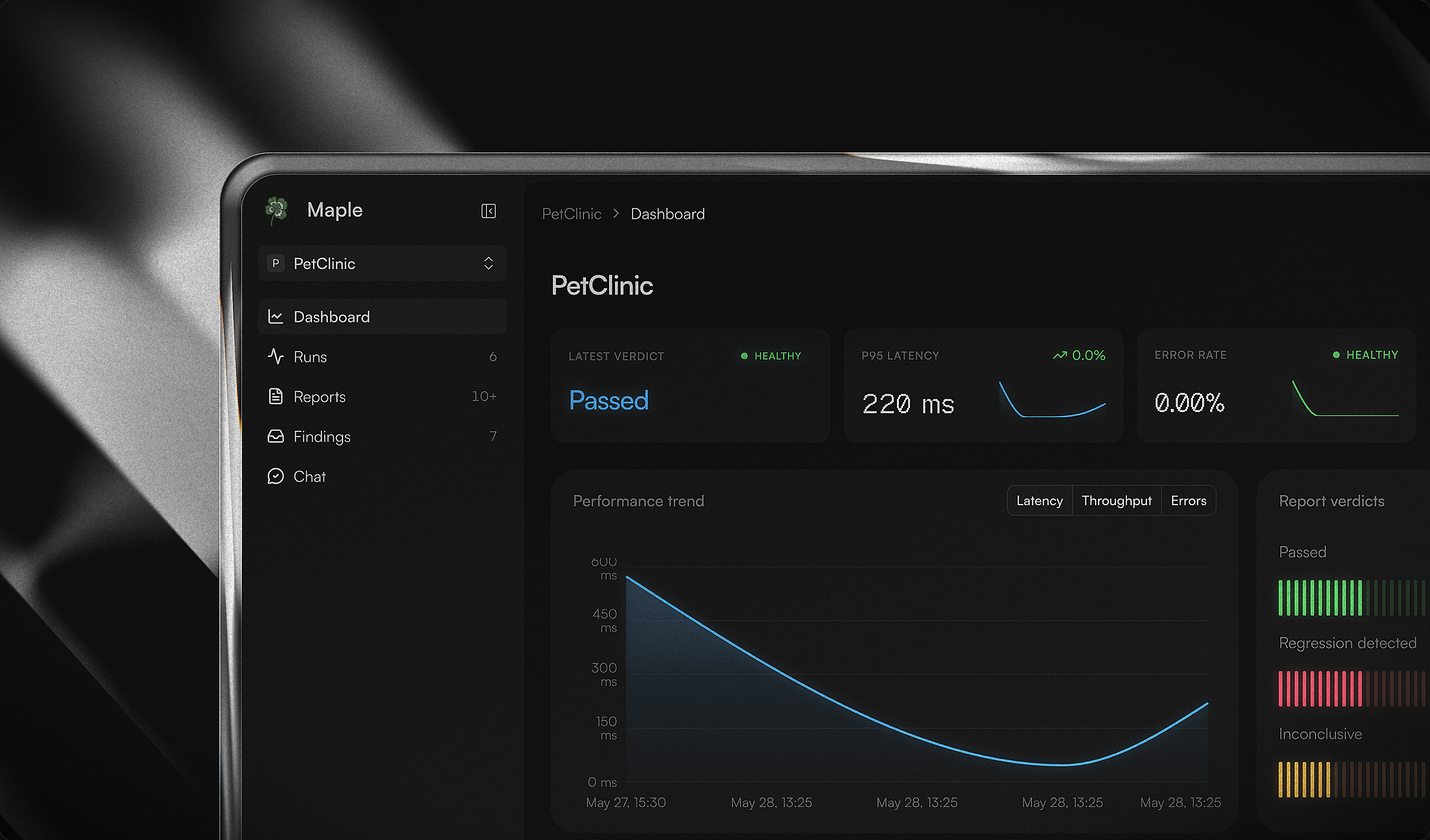Open the Findings page
This screenshot has width=1430, height=840.
coord(382,436)
